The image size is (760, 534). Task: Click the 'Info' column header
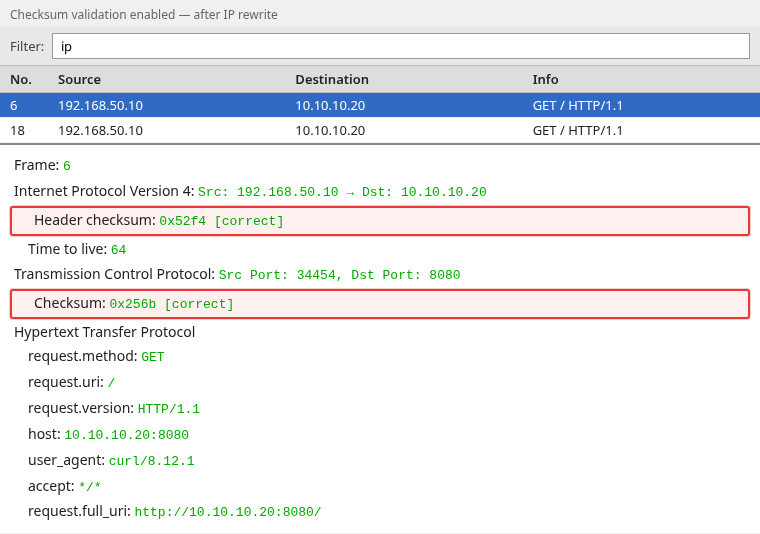pos(545,79)
